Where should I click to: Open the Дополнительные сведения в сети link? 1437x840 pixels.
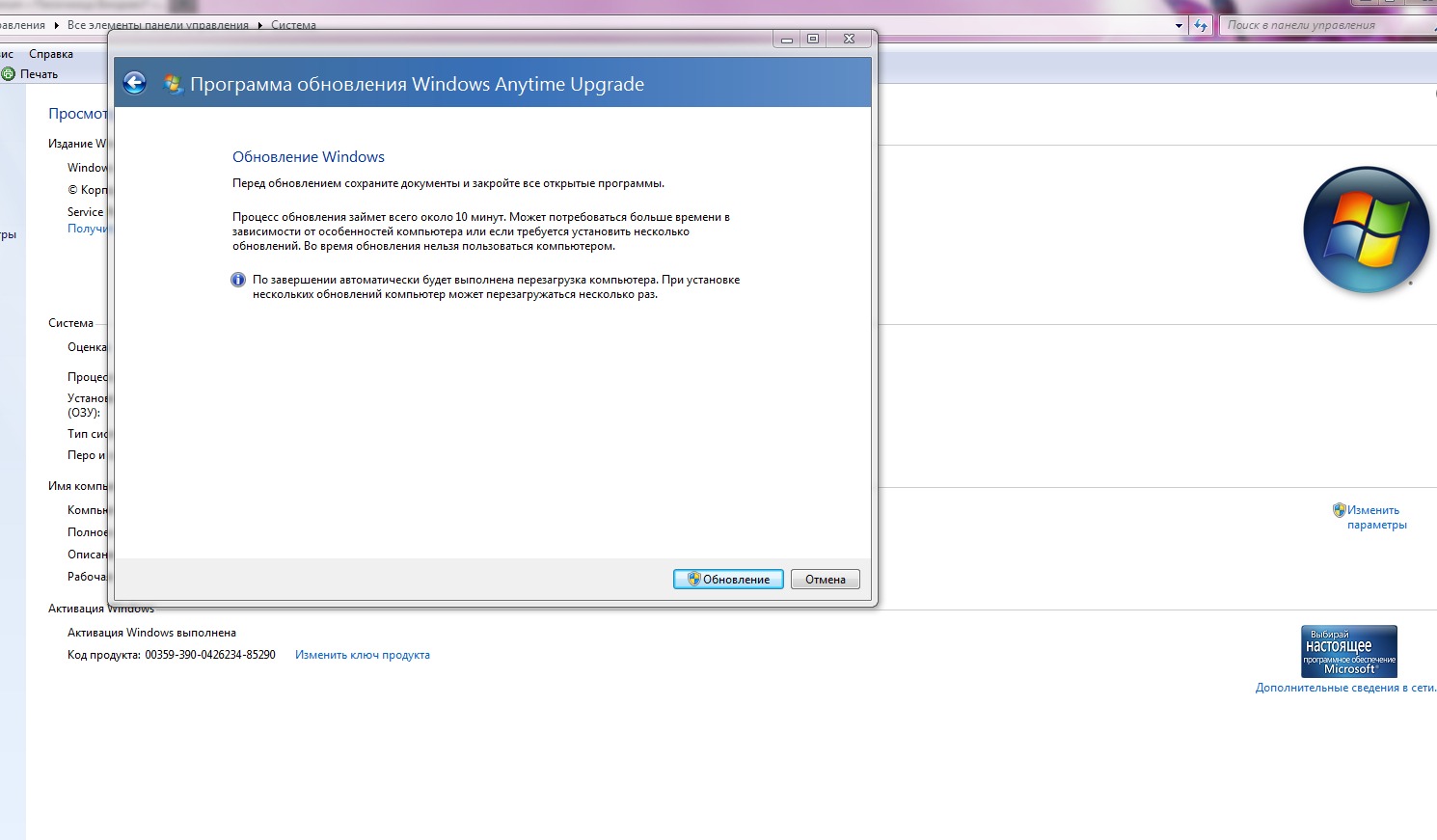click(1345, 688)
